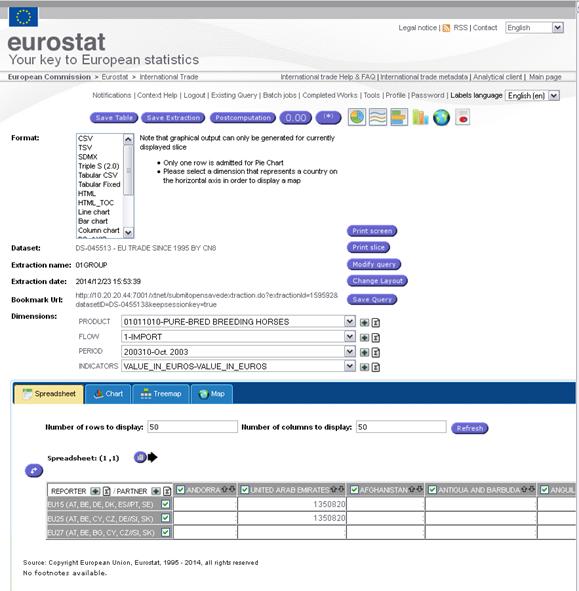Click the horizontal bar chart icon

coord(399,117)
